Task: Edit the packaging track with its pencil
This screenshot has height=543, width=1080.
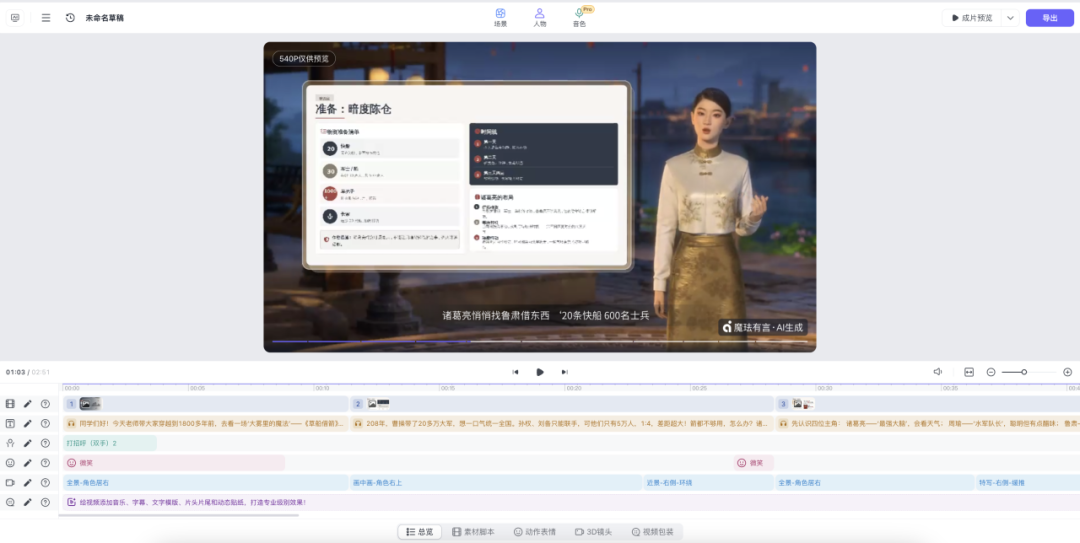Action: [x=28, y=502]
